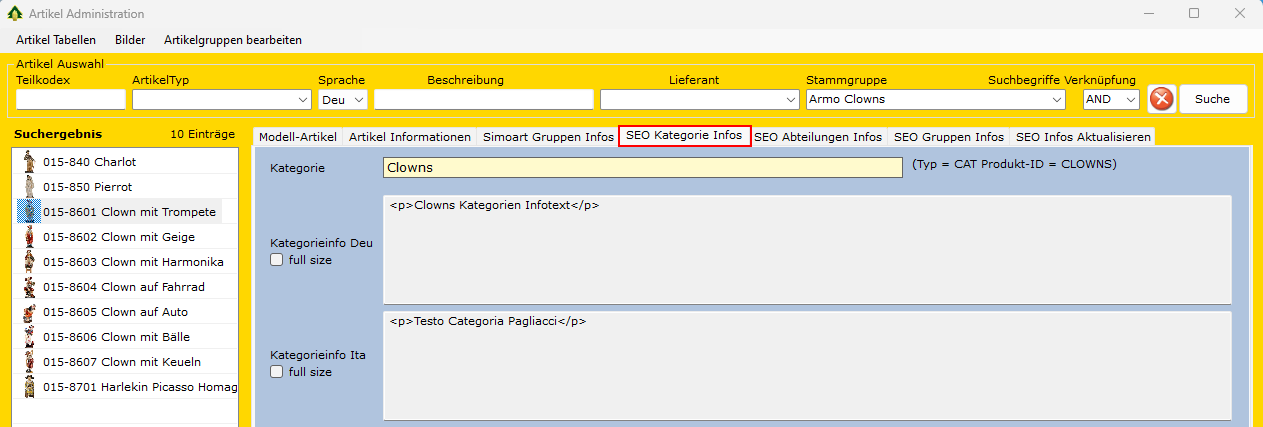Click into the Teilkodex input field
1263x427 pixels.
click(70, 100)
